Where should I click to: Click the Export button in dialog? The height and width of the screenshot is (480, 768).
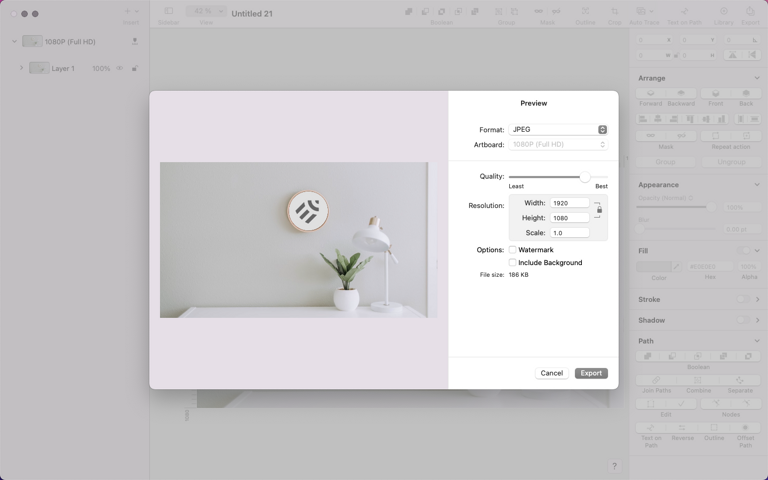(x=591, y=373)
